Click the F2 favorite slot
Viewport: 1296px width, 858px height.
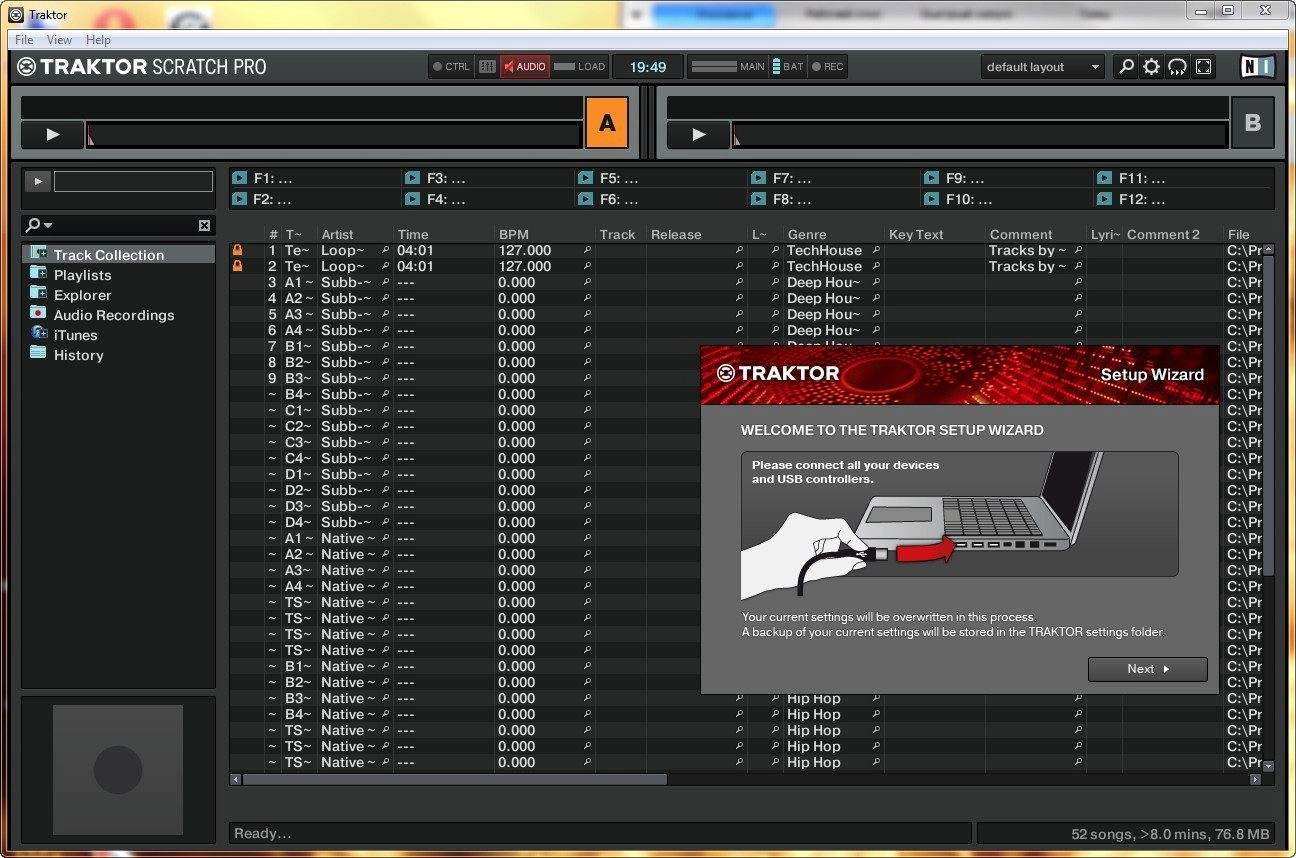pyautogui.click(x=315, y=199)
